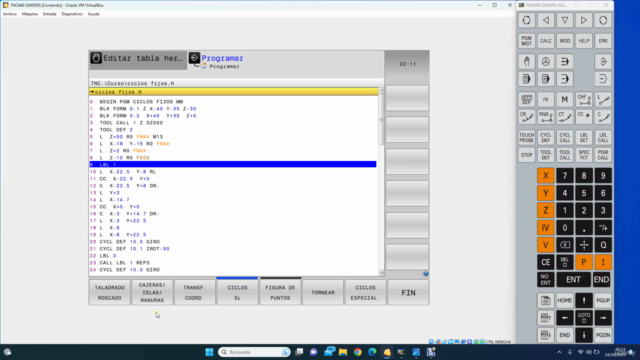Open the Máquina menu

30,14
